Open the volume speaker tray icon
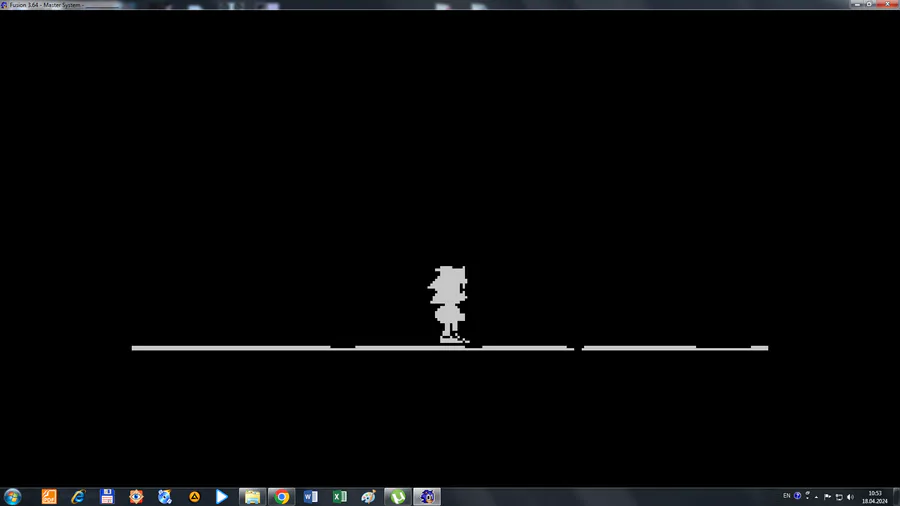Image resolution: width=900 pixels, height=506 pixels. 850,497
